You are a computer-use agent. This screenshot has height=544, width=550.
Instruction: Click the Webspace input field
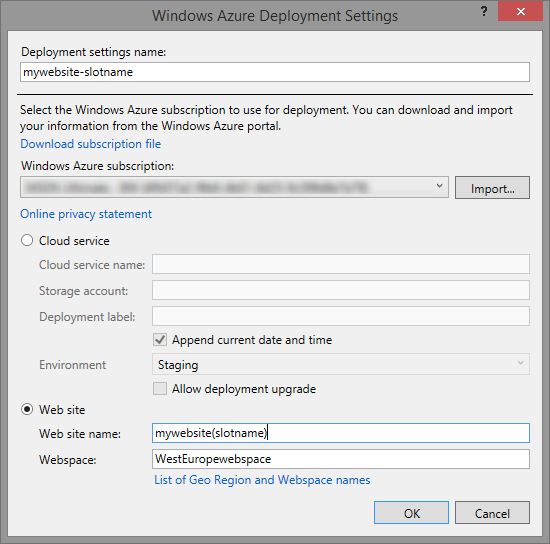[341, 459]
